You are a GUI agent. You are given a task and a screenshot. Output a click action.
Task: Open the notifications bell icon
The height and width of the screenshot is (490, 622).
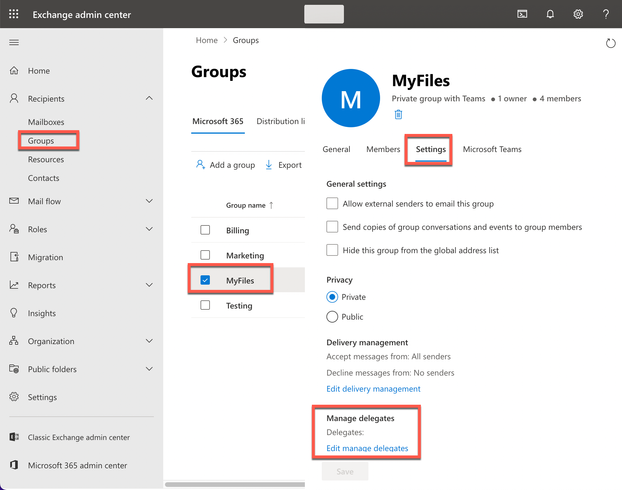point(550,14)
